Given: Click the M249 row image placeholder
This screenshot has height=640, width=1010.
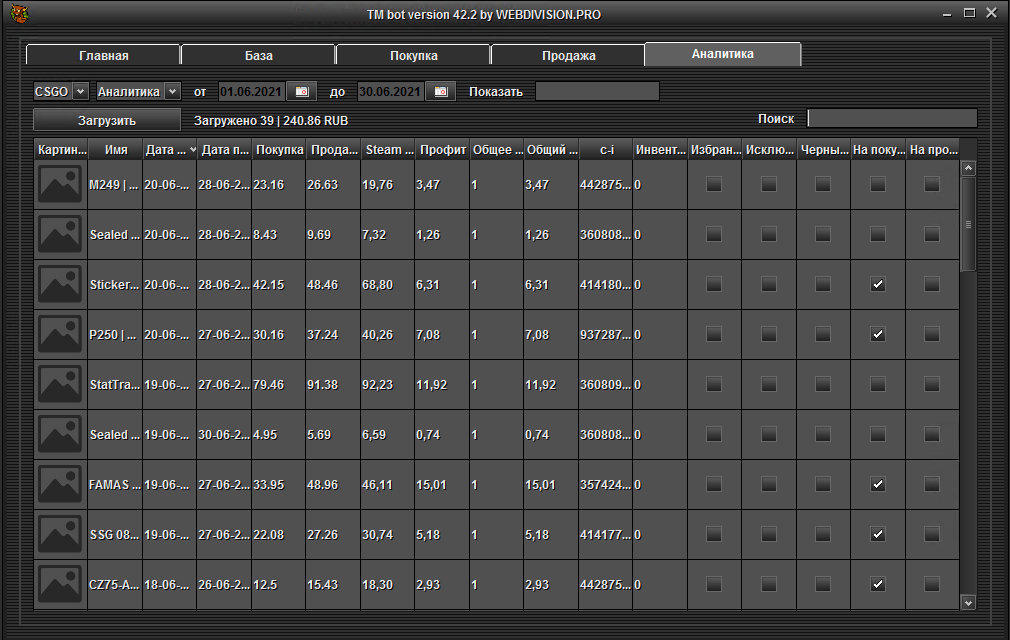Looking at the screenshot, I should click(60, 185).
